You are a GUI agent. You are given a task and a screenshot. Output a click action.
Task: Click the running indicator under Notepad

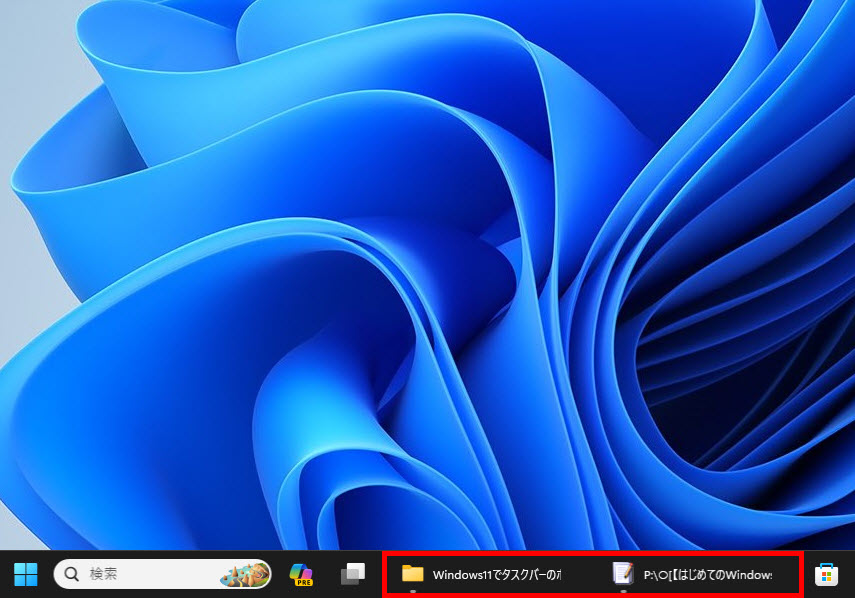pyautogui.click(x=623, y=591)
